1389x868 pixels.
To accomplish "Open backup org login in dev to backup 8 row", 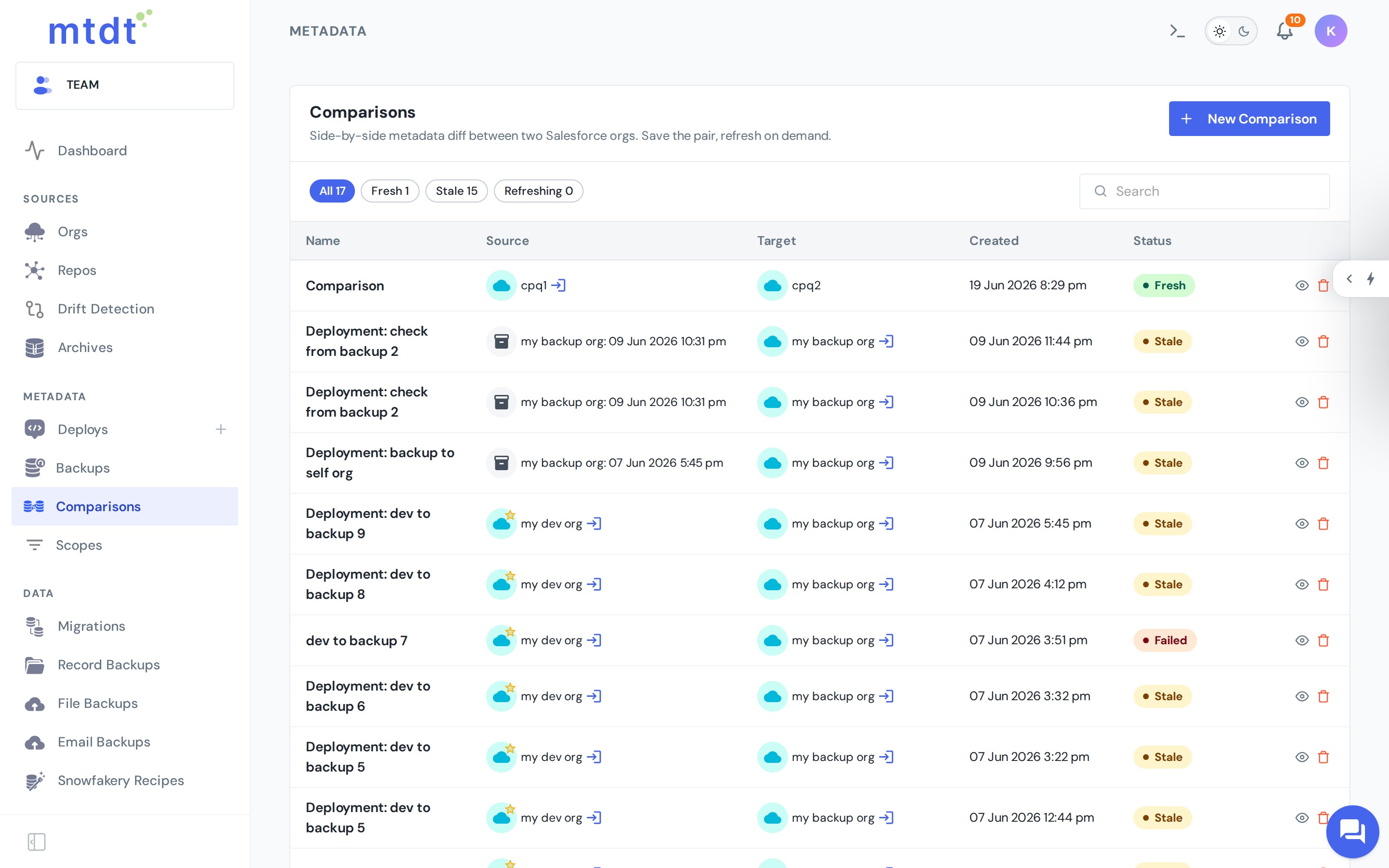I will pyautogui.click(x=886, y=584).
